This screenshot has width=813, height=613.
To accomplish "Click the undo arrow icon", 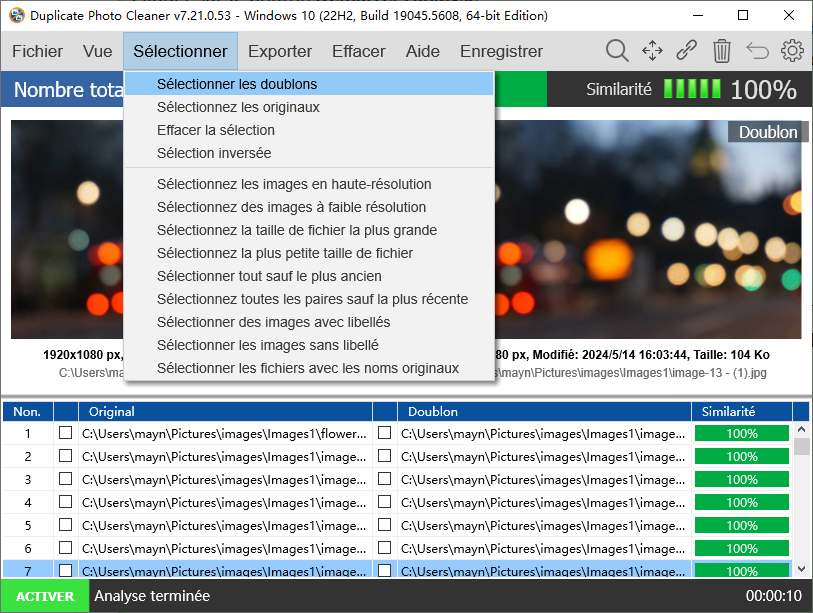I will pyautogui.click(x=757, y=51).
